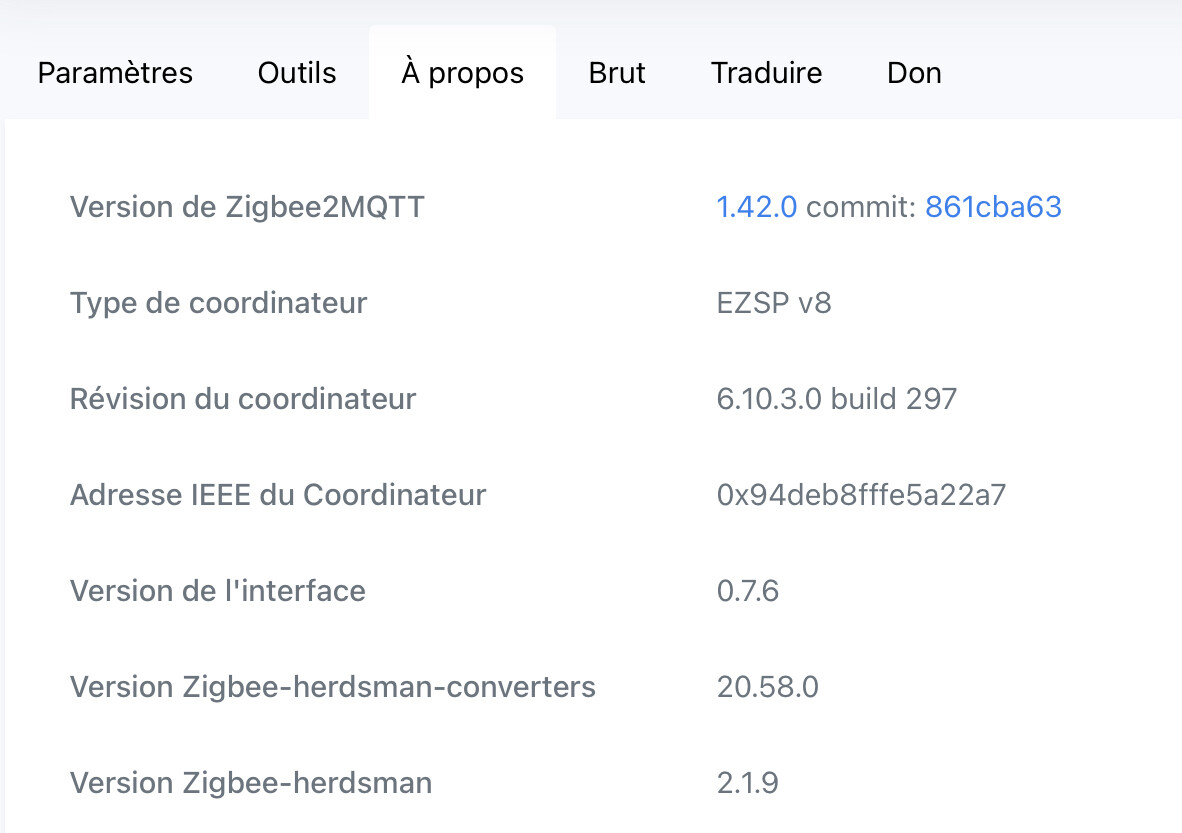Click the Version de Zigbee2MQTT label
Screen dimensions: 1182x833
coord(247,207)
